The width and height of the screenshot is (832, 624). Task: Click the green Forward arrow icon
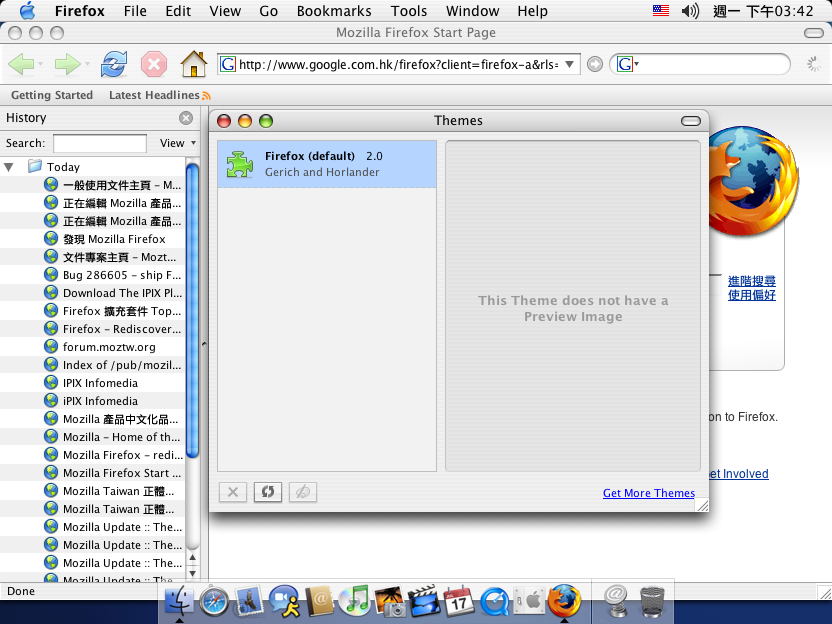point(67,65)
